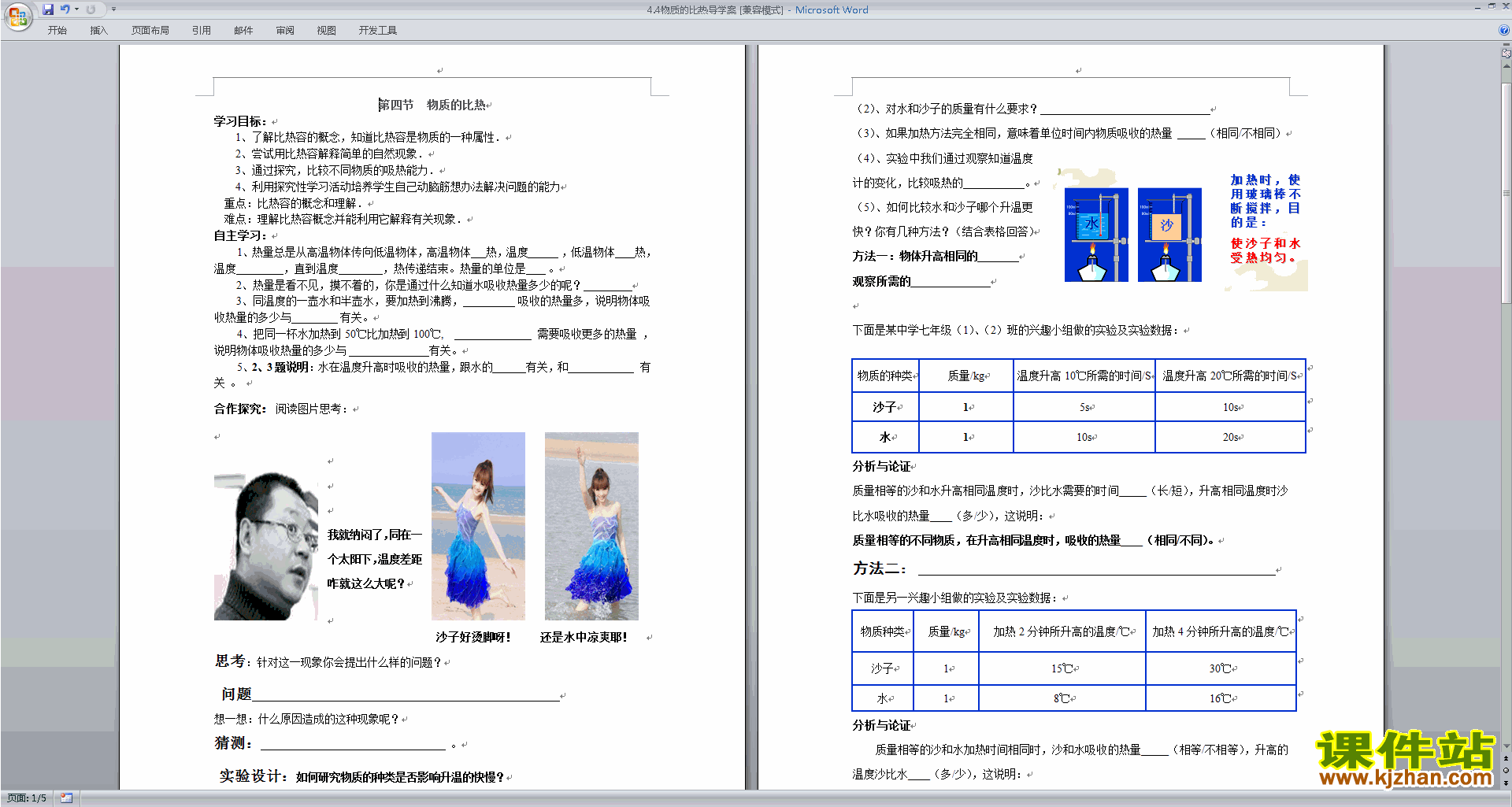Select the girl on beach sand photo
1512x807 pixels.
pos(478,526)
